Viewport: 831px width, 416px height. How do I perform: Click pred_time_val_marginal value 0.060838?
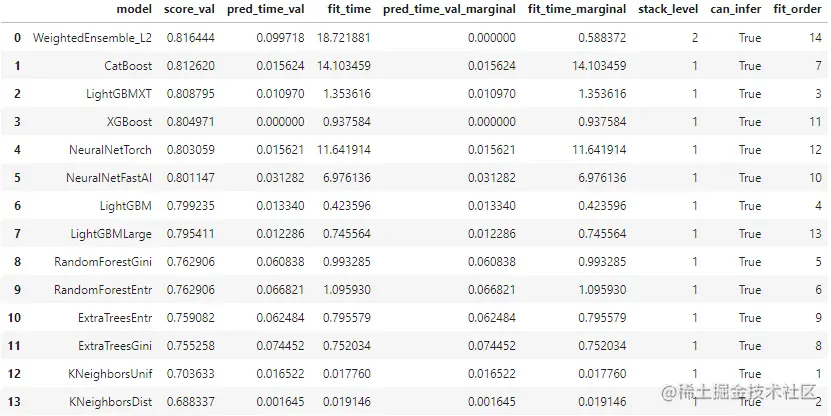pos(491,262)
